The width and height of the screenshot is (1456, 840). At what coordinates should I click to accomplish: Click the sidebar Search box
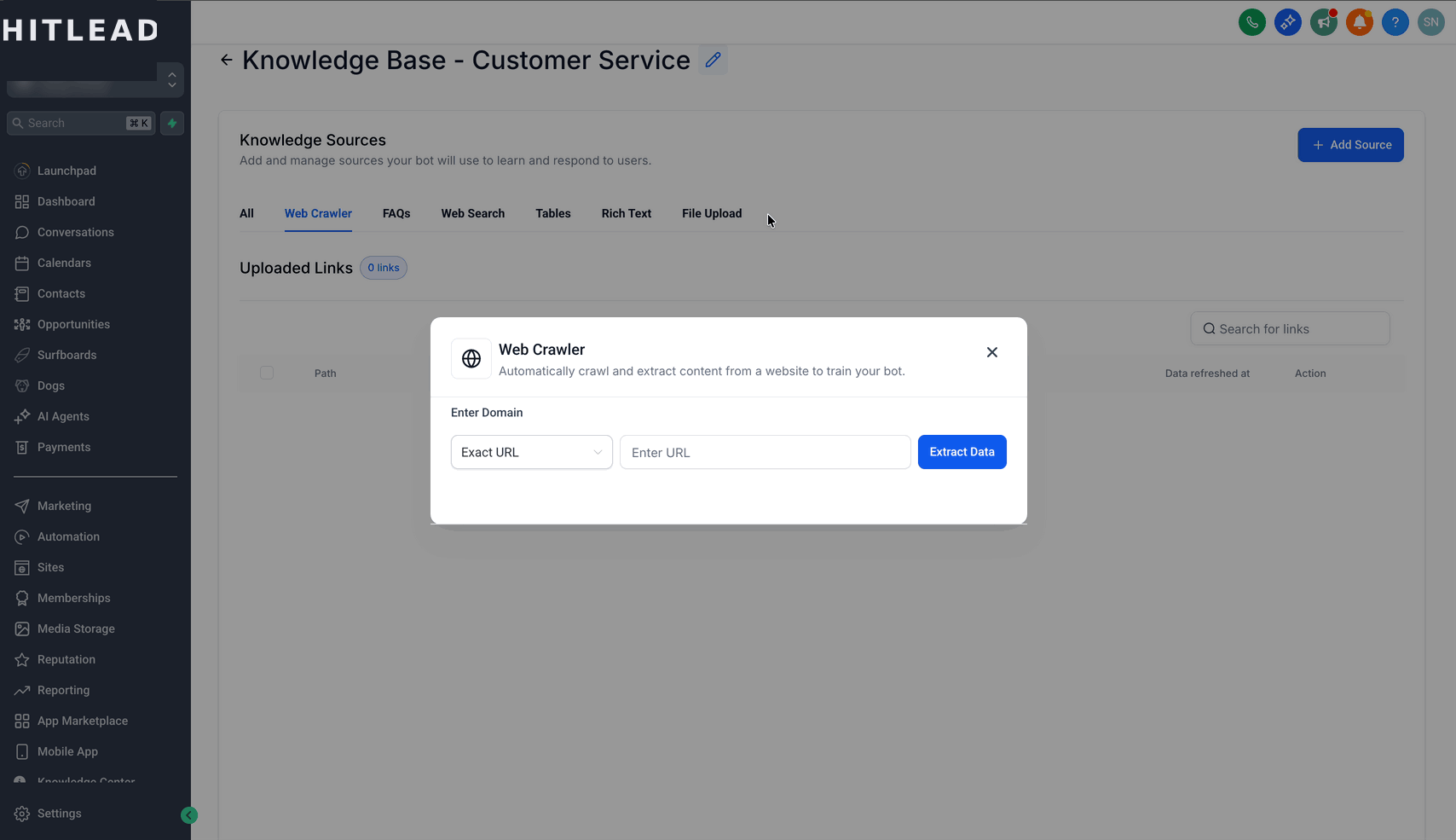click(82, 123)
